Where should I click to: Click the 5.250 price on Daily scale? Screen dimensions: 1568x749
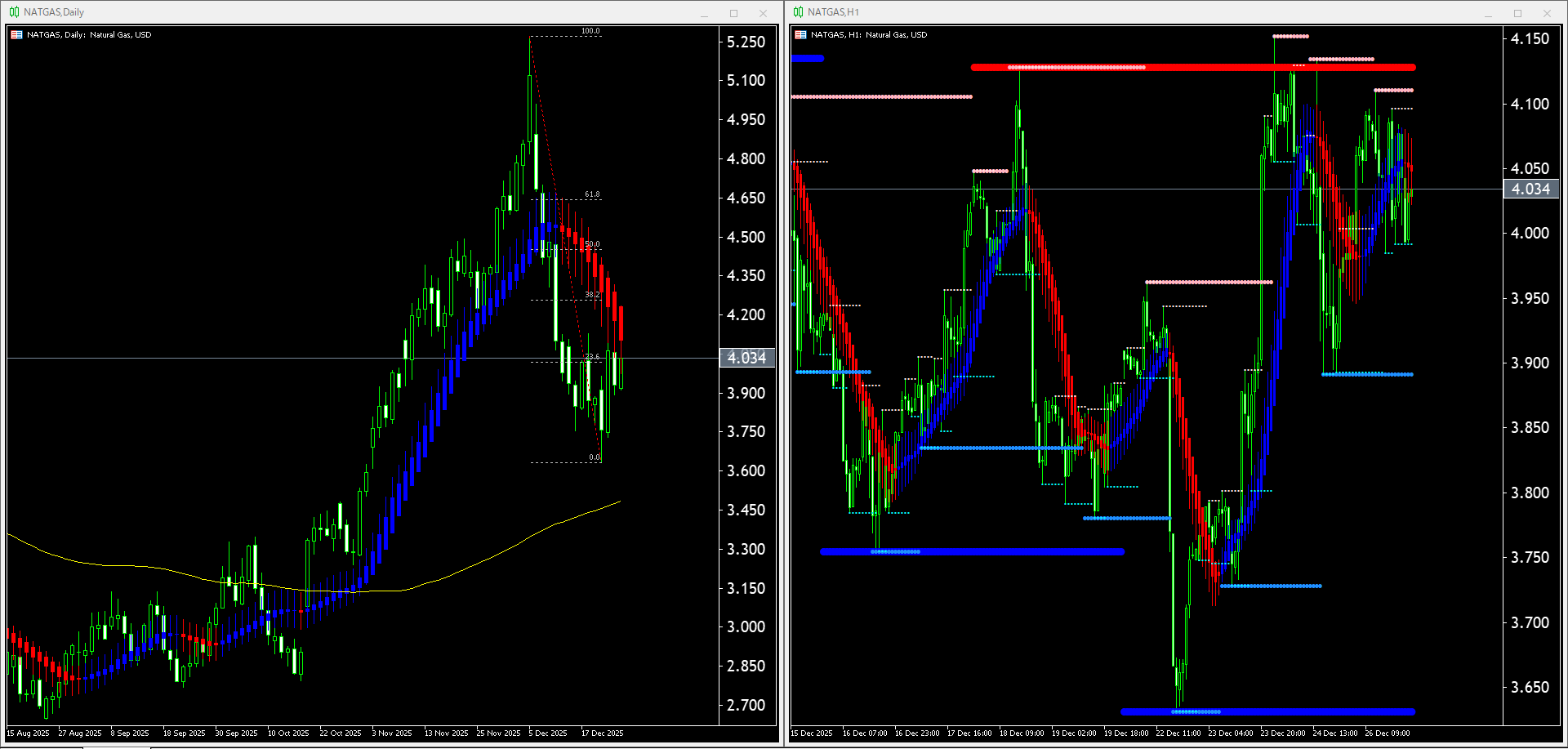pos(746,42)
